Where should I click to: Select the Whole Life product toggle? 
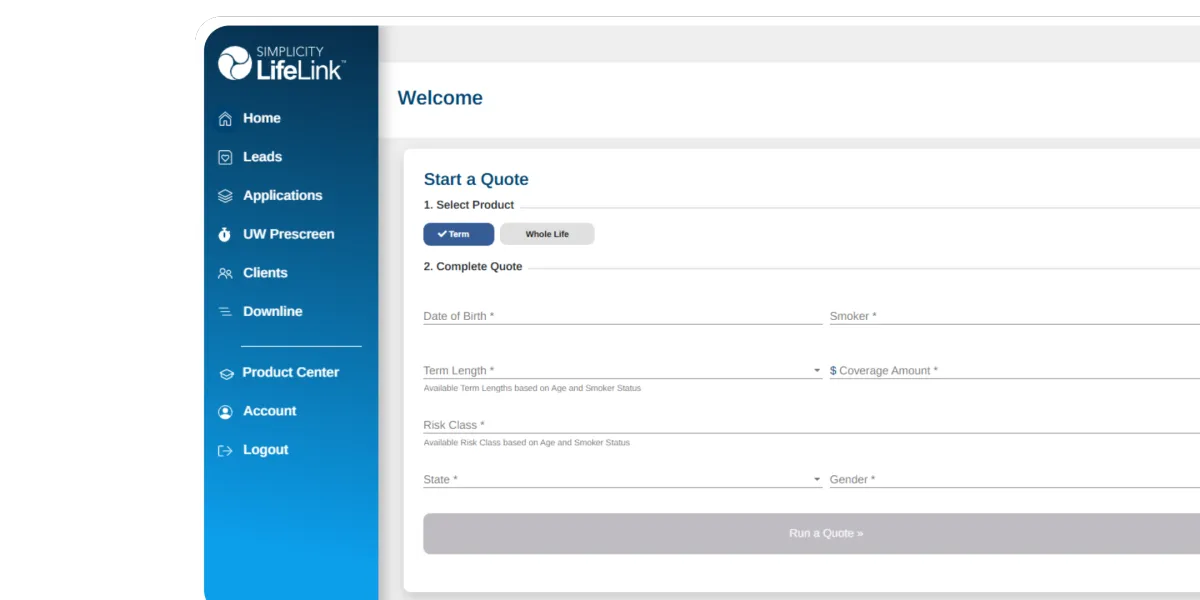pos(547,234)
